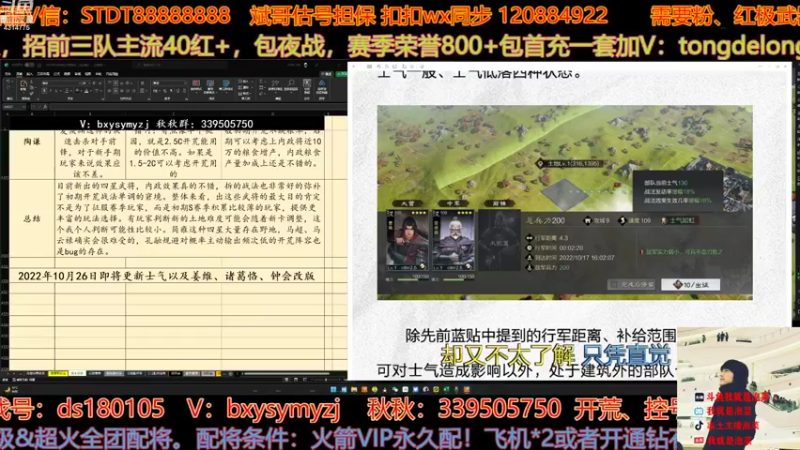Open the Borders button in Excel ribbon
The image size is (800, 450).
pyautogui.click(x=67, y=91)
